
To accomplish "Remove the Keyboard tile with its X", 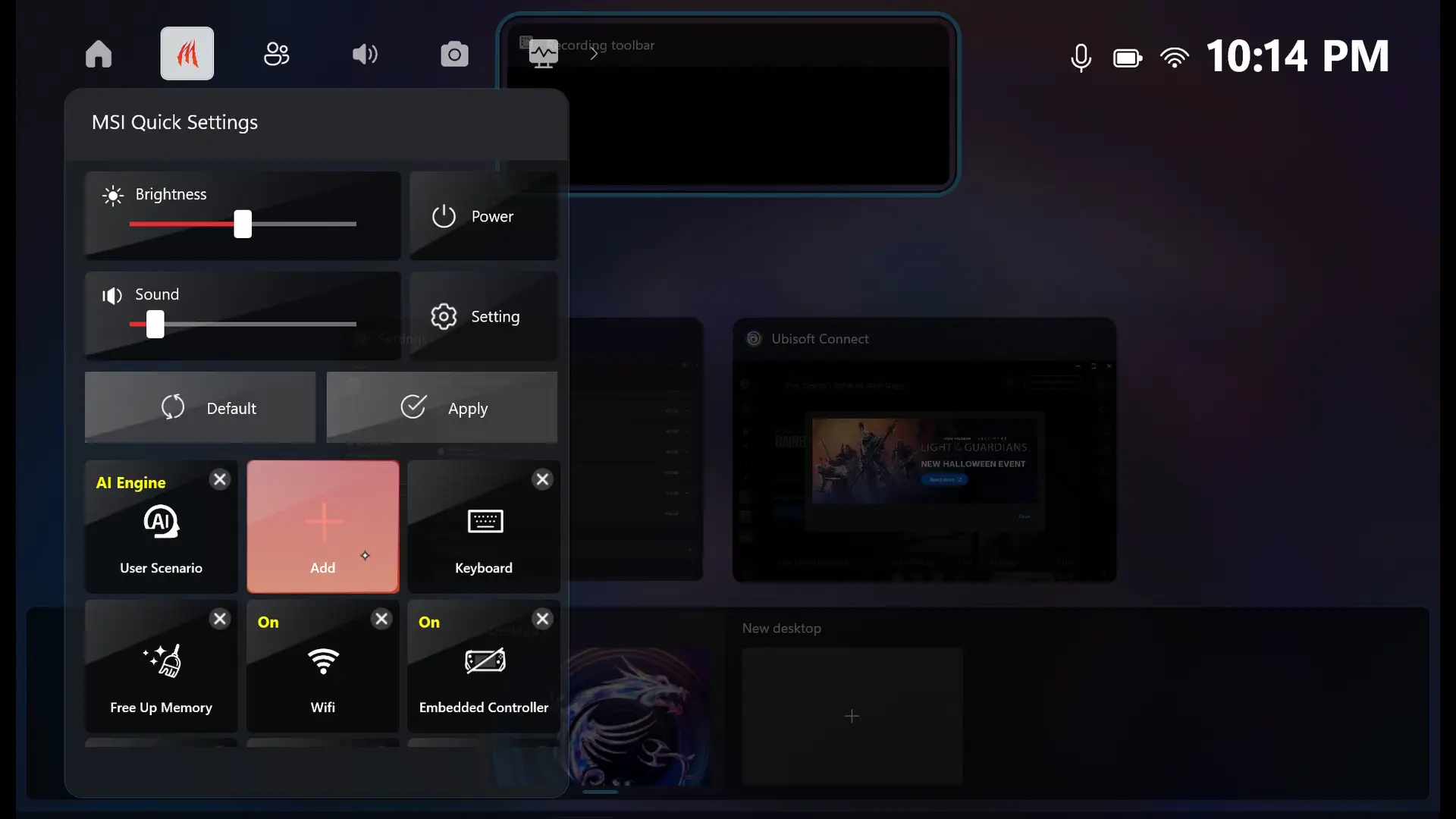I will pyautogui.click(x=542, y=479).
